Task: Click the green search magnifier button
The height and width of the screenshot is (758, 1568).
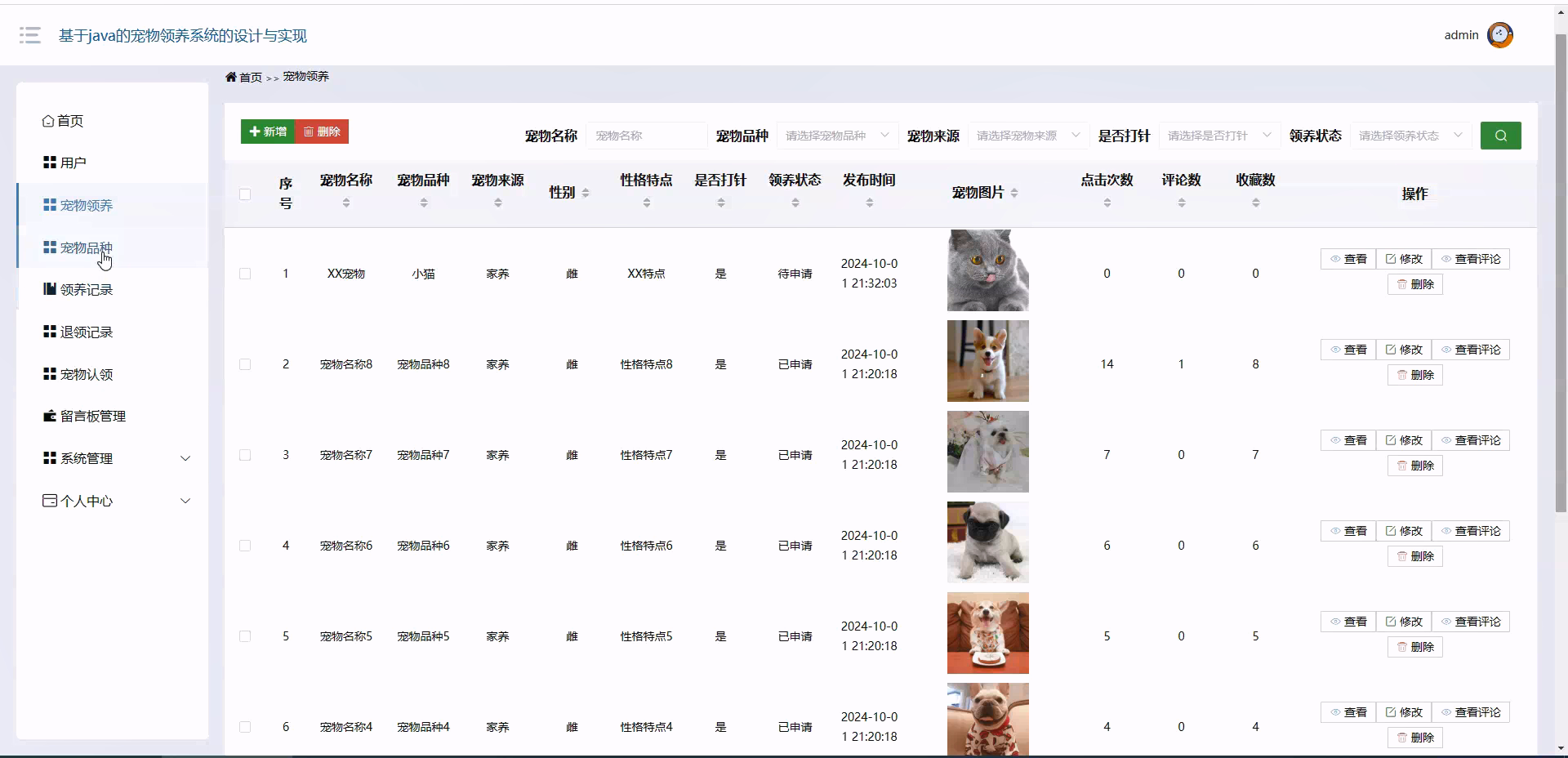Action: point(1500,136)
